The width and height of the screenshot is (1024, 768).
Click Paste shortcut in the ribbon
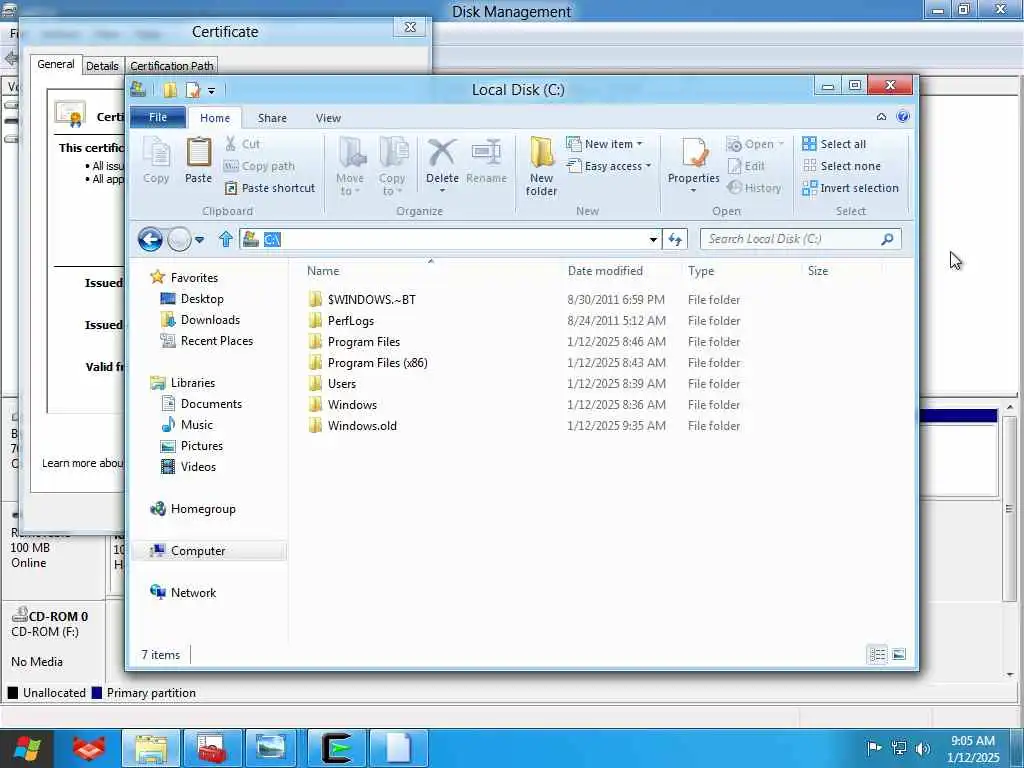[x=270, y=188]
